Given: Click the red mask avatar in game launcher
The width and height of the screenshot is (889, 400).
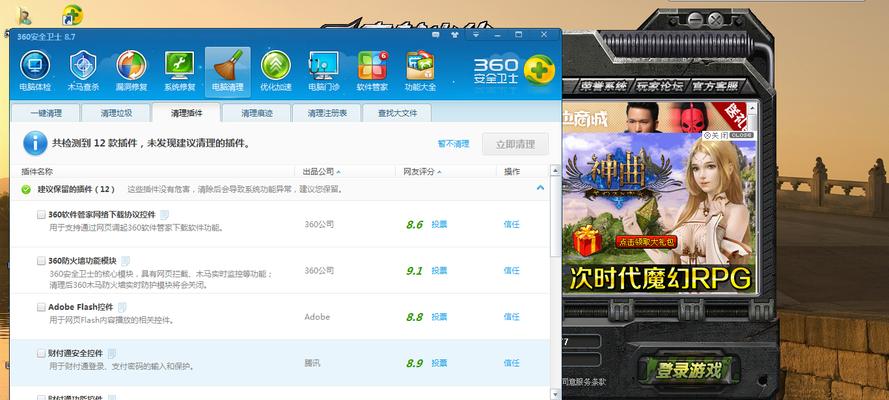Looking at the screenshot, I should tap(692, 118).
